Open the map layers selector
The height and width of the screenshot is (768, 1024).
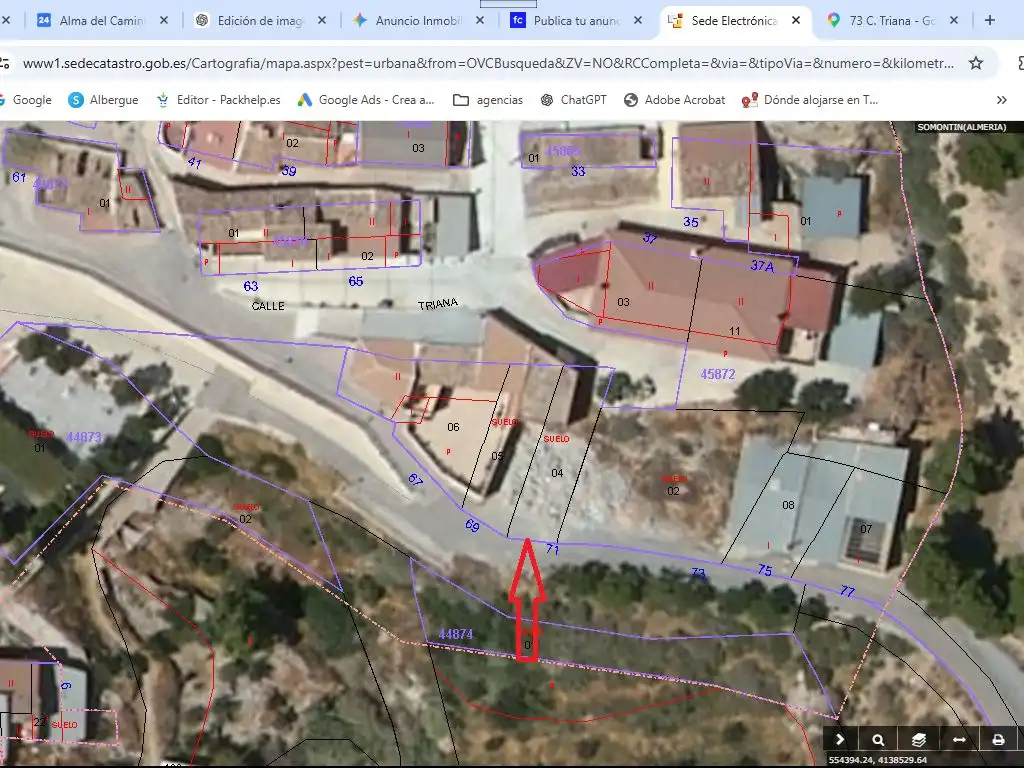918,739
